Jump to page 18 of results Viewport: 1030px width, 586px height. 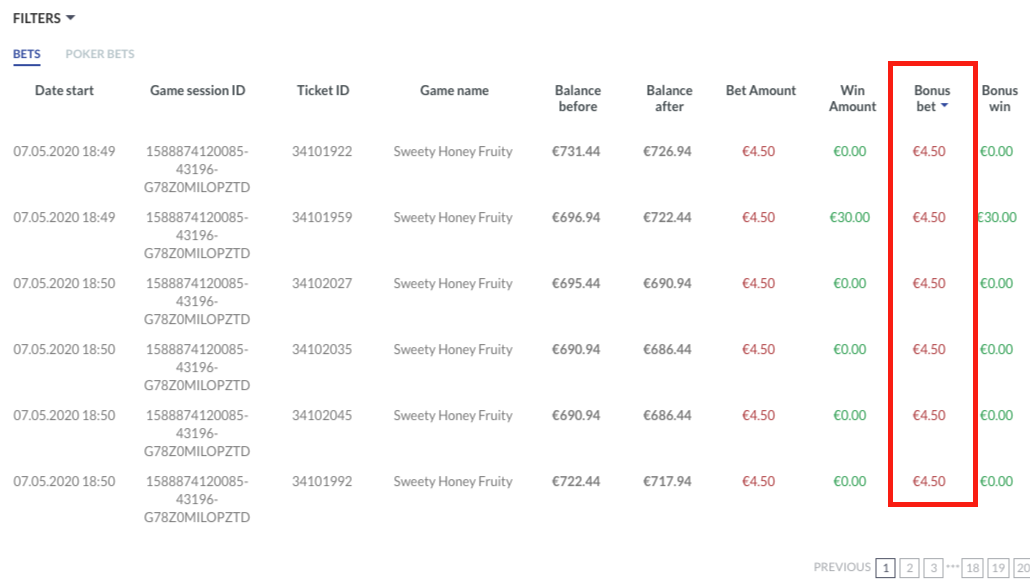tap(973, 568)
